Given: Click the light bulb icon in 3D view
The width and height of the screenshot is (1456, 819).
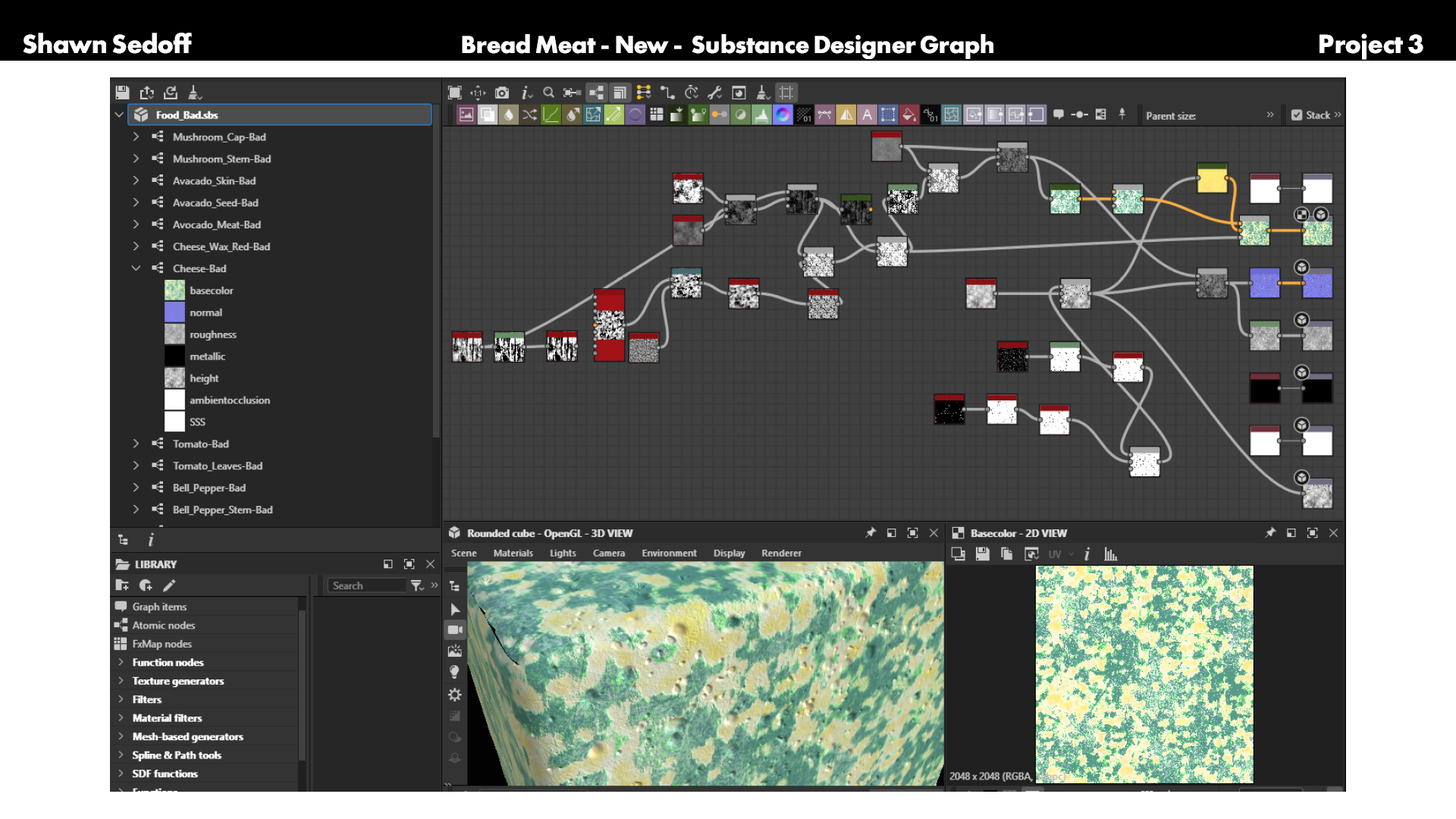Looking at the screenshot, I should [455, 672].
